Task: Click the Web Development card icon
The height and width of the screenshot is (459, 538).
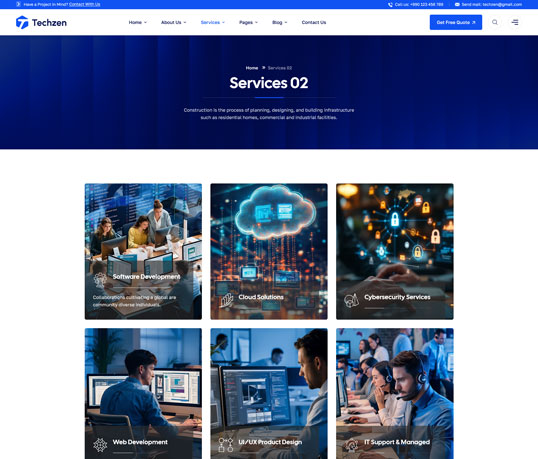Action: point(100,445)
